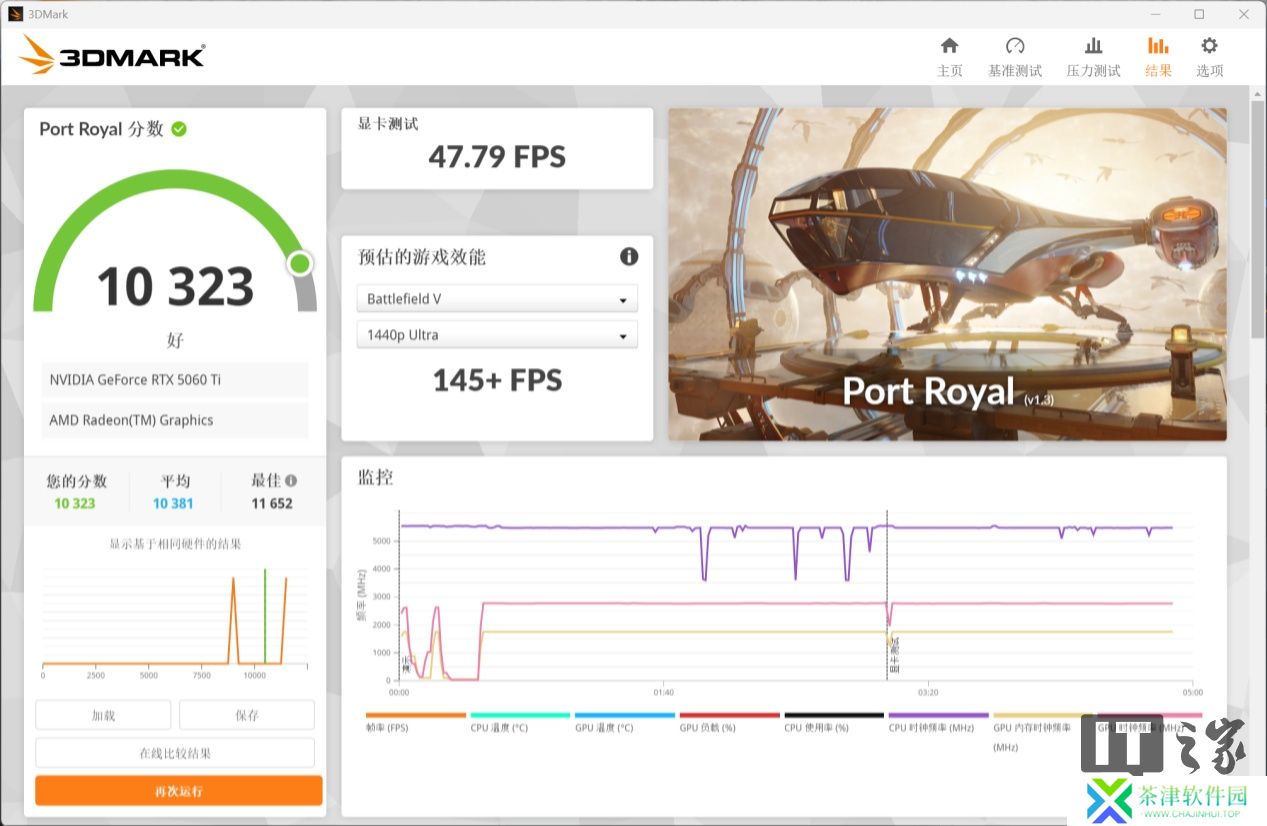Toggle GPU 温度 blue legend swatch

(625, 715)
